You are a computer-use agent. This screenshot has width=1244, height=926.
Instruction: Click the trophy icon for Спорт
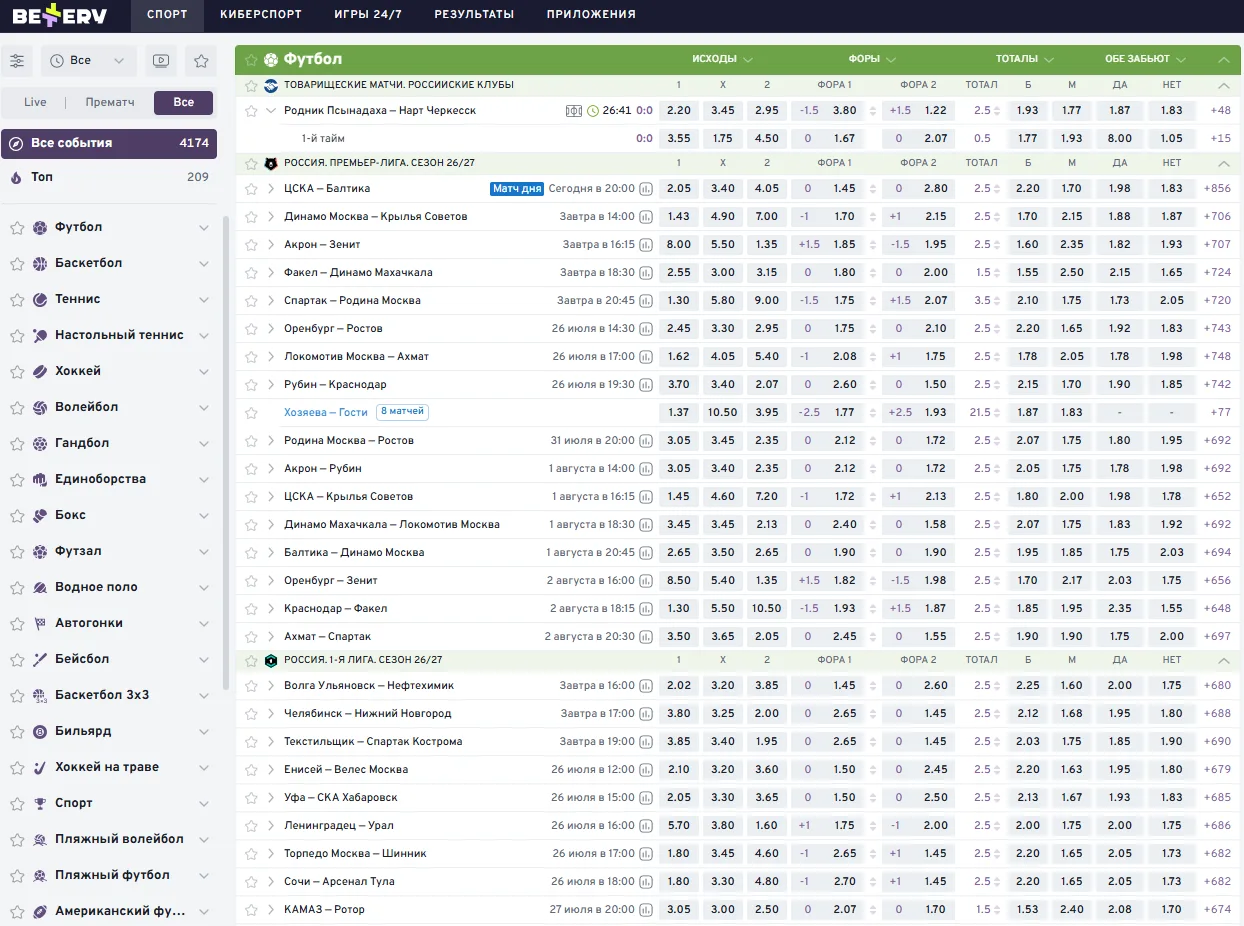tap(40, 803)
